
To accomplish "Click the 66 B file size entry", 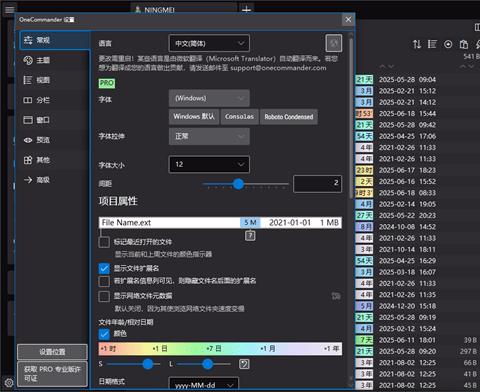I will (x=471, y=363).
